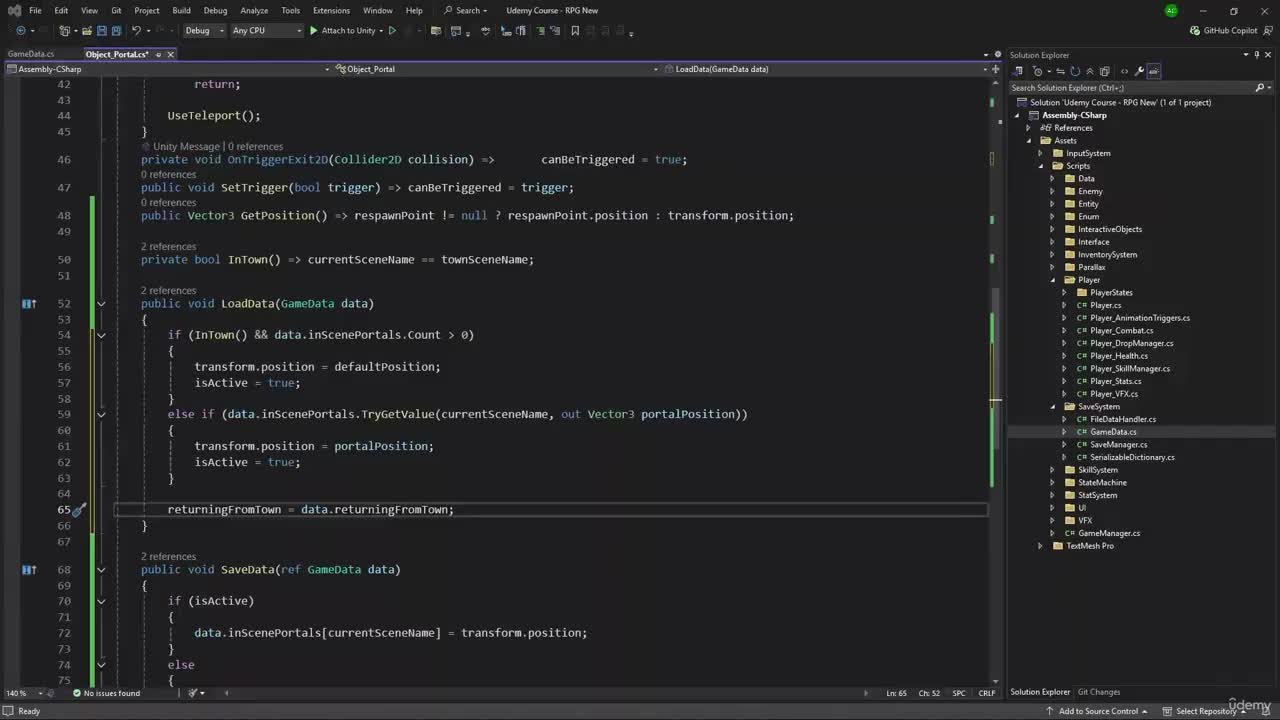Viewport: 1280px width, 720px height.
Task: Click Select Repository in status bar
Action: click(1205, 711)
